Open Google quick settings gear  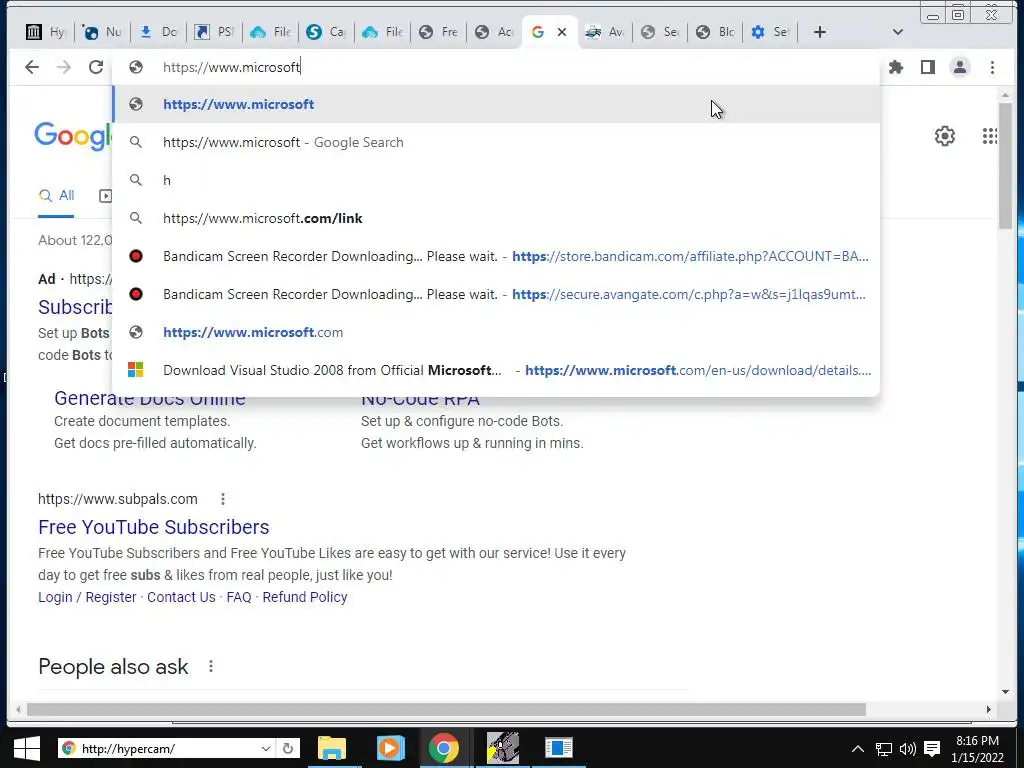coord(944,136)
